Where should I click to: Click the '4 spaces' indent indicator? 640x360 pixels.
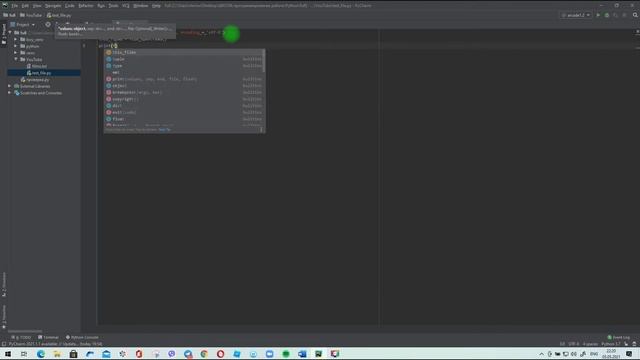pyautogui.click(x=590, y=344)
